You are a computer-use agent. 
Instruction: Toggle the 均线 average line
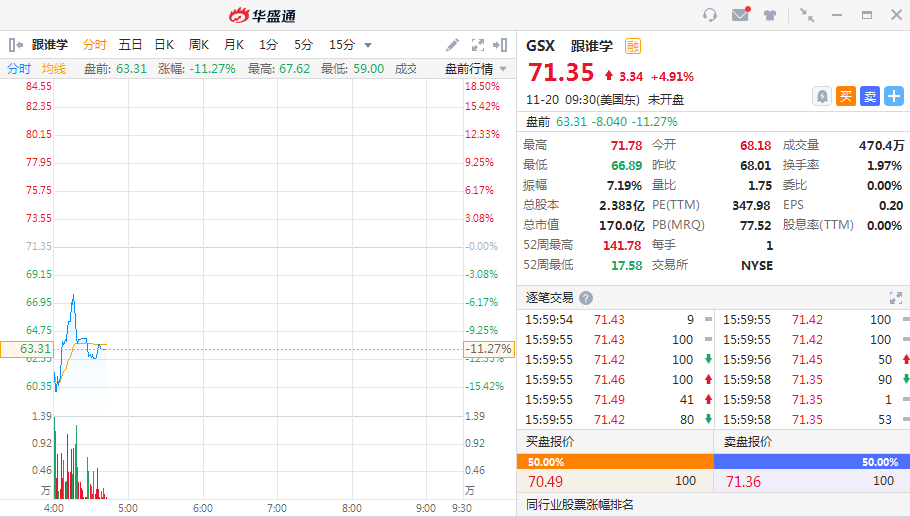(53, 69)
